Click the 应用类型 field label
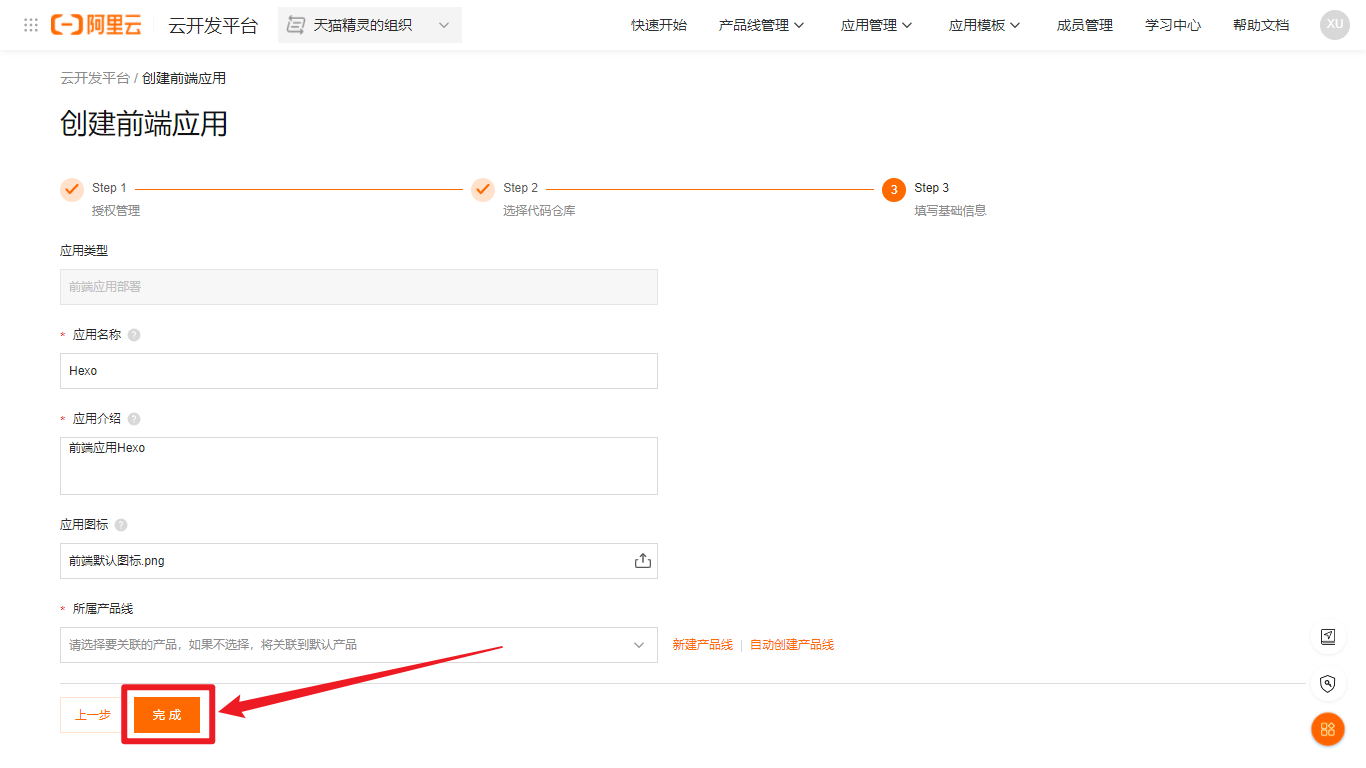Screen dimensions: 1366x768 tap(84, 251)
